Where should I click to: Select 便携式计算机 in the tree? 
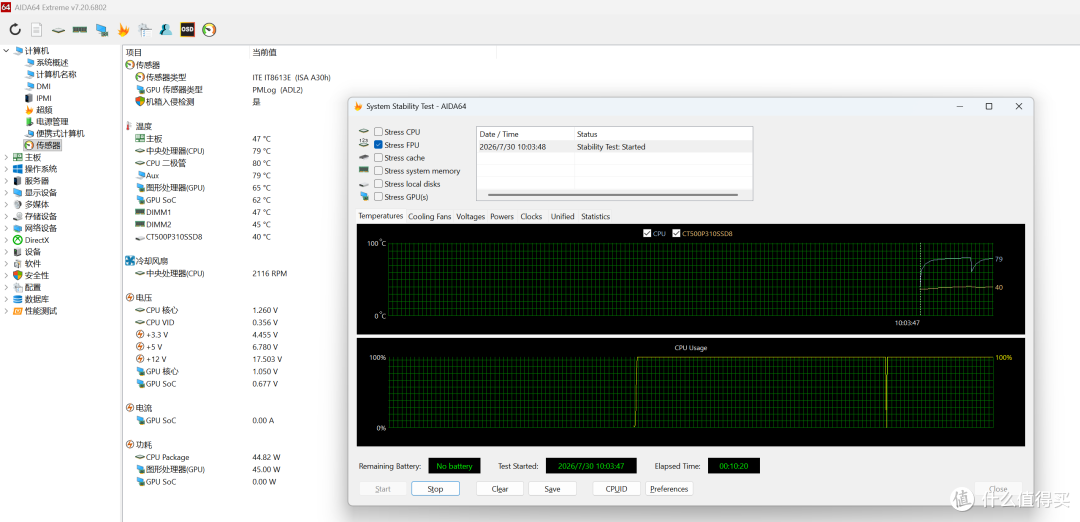[60, 133]
